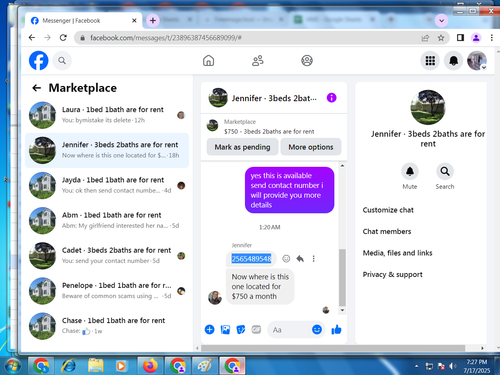
Task: Click the selected phone number 2565489548
Action: [x=251, y=259]
